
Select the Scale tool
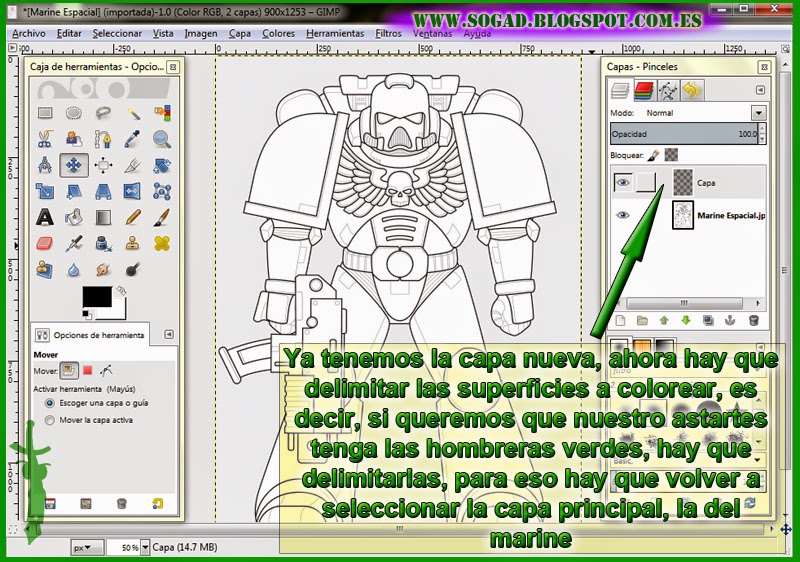coord(45,191)
